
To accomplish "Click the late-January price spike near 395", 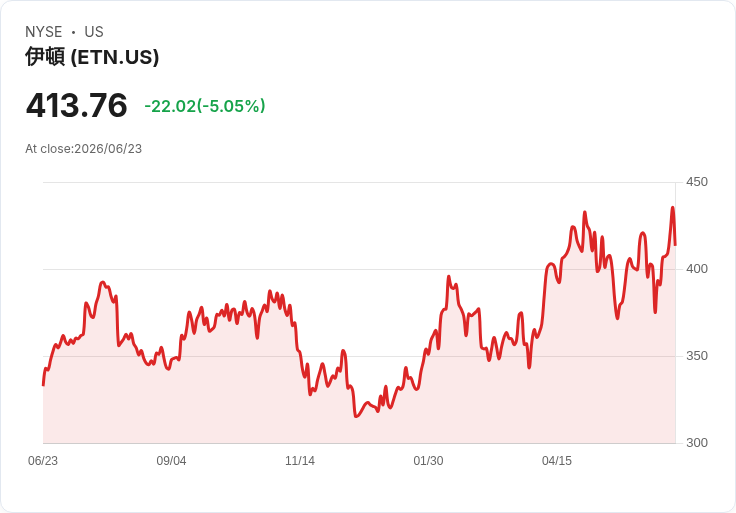I will 449,277.
